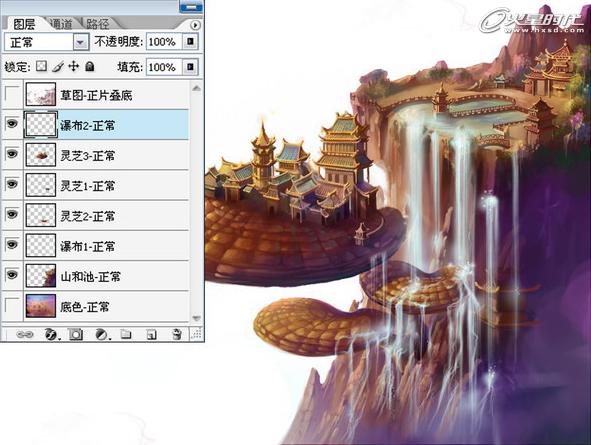This screenshot has width=591, height=445.
Task: Click the layer name 山和池-正常
Action: click(90, 277)
